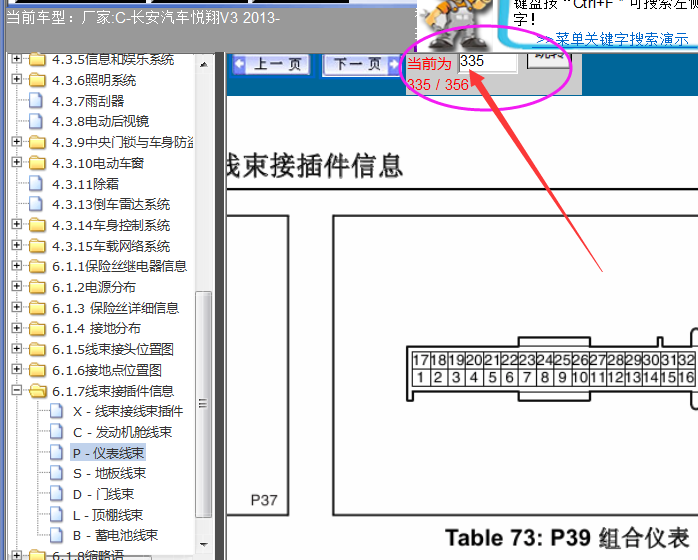Select 4.3.9中央门锁与车身防盗 item
The image size is (698, 560).
(x=122, y=142)
